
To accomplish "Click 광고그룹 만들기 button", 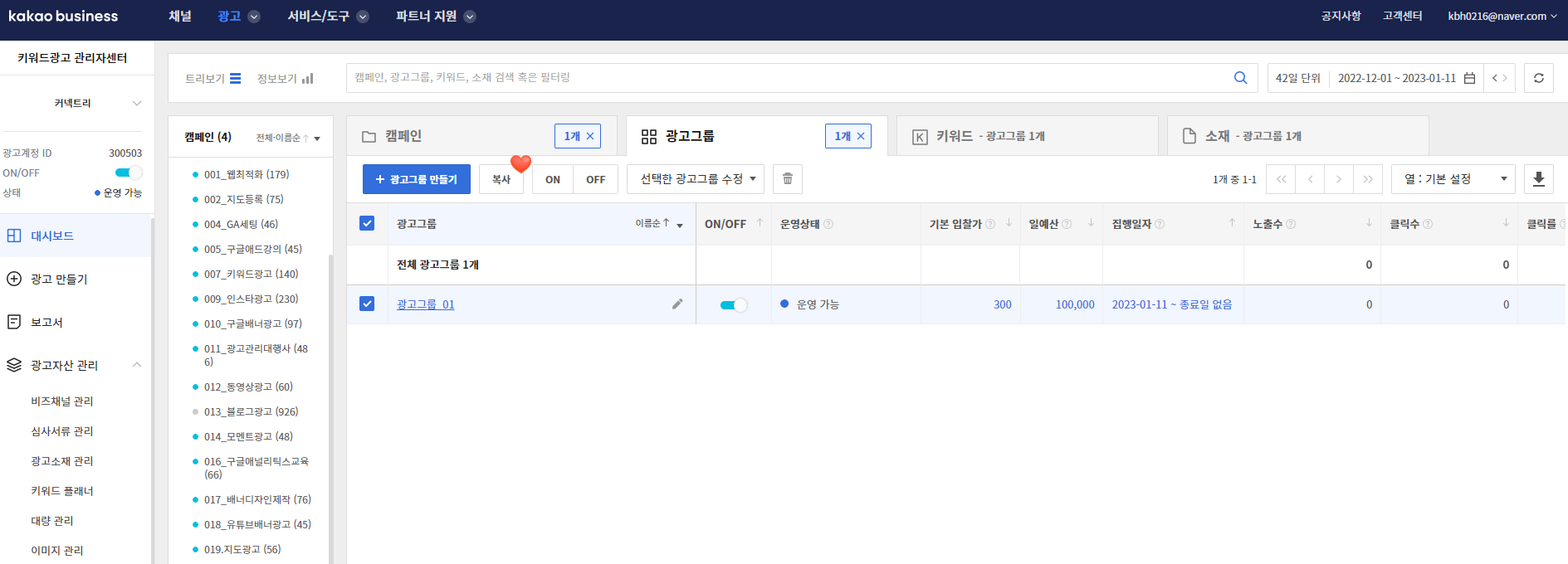I will [417, 179].
